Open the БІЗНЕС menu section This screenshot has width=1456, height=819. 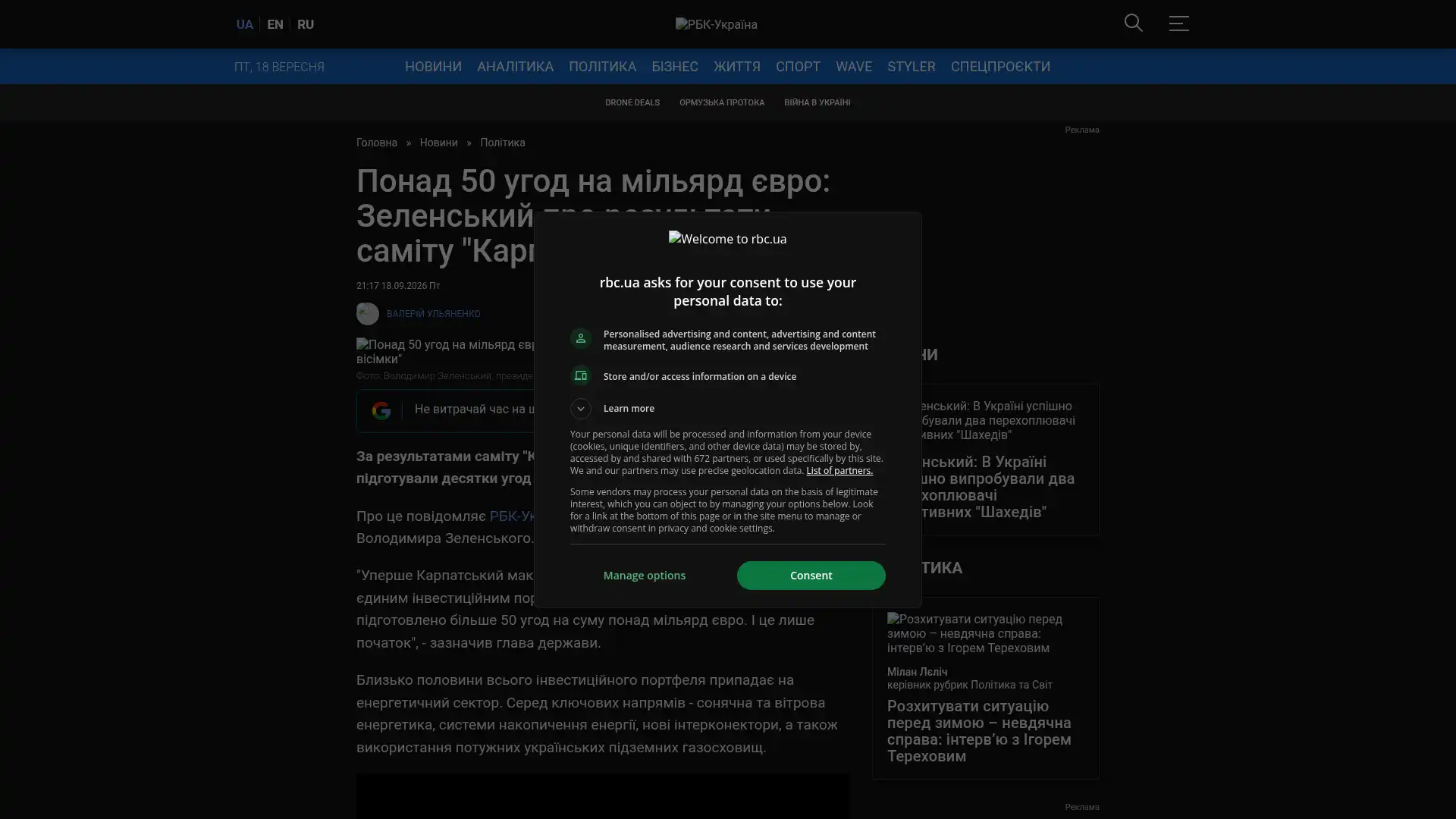[675, 67]
